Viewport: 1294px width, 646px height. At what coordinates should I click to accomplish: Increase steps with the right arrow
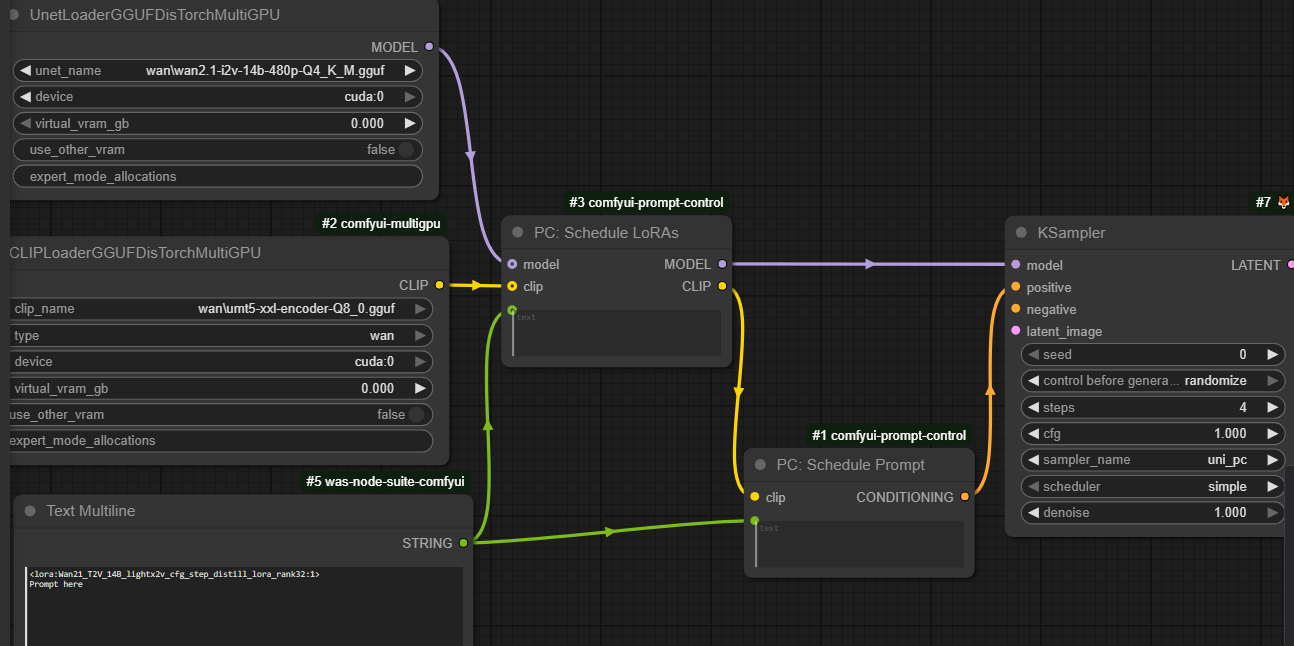[1272, 408]
